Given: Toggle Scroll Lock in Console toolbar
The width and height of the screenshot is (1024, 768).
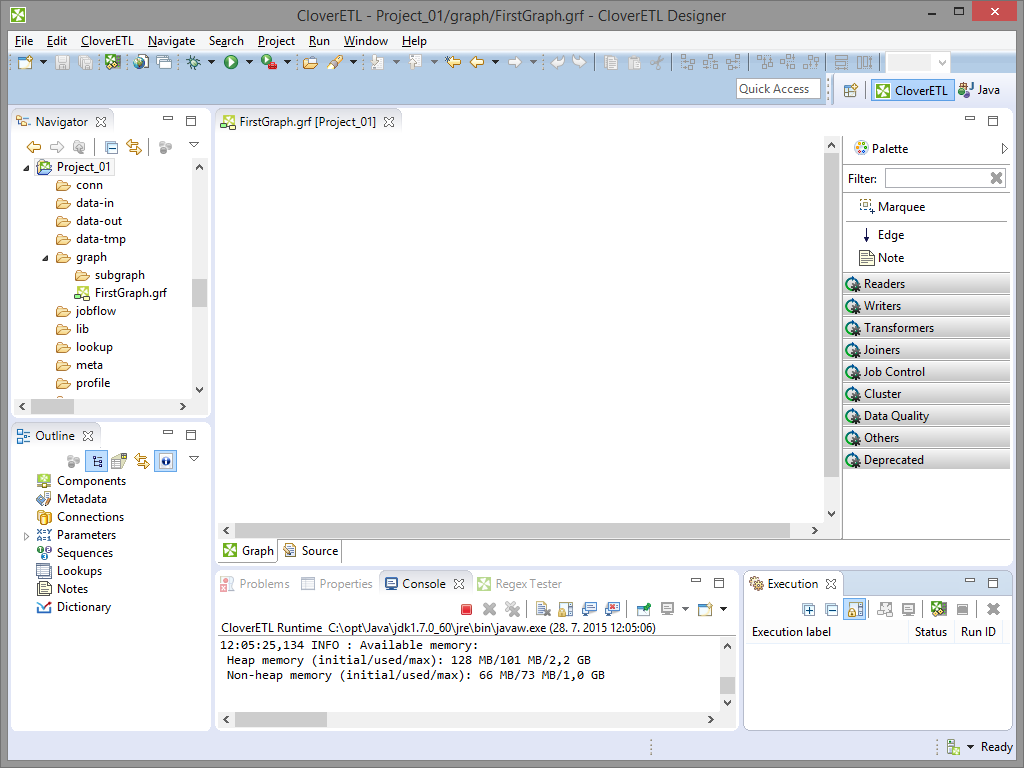Looking at the screenshot, I should tap(565, 609).
